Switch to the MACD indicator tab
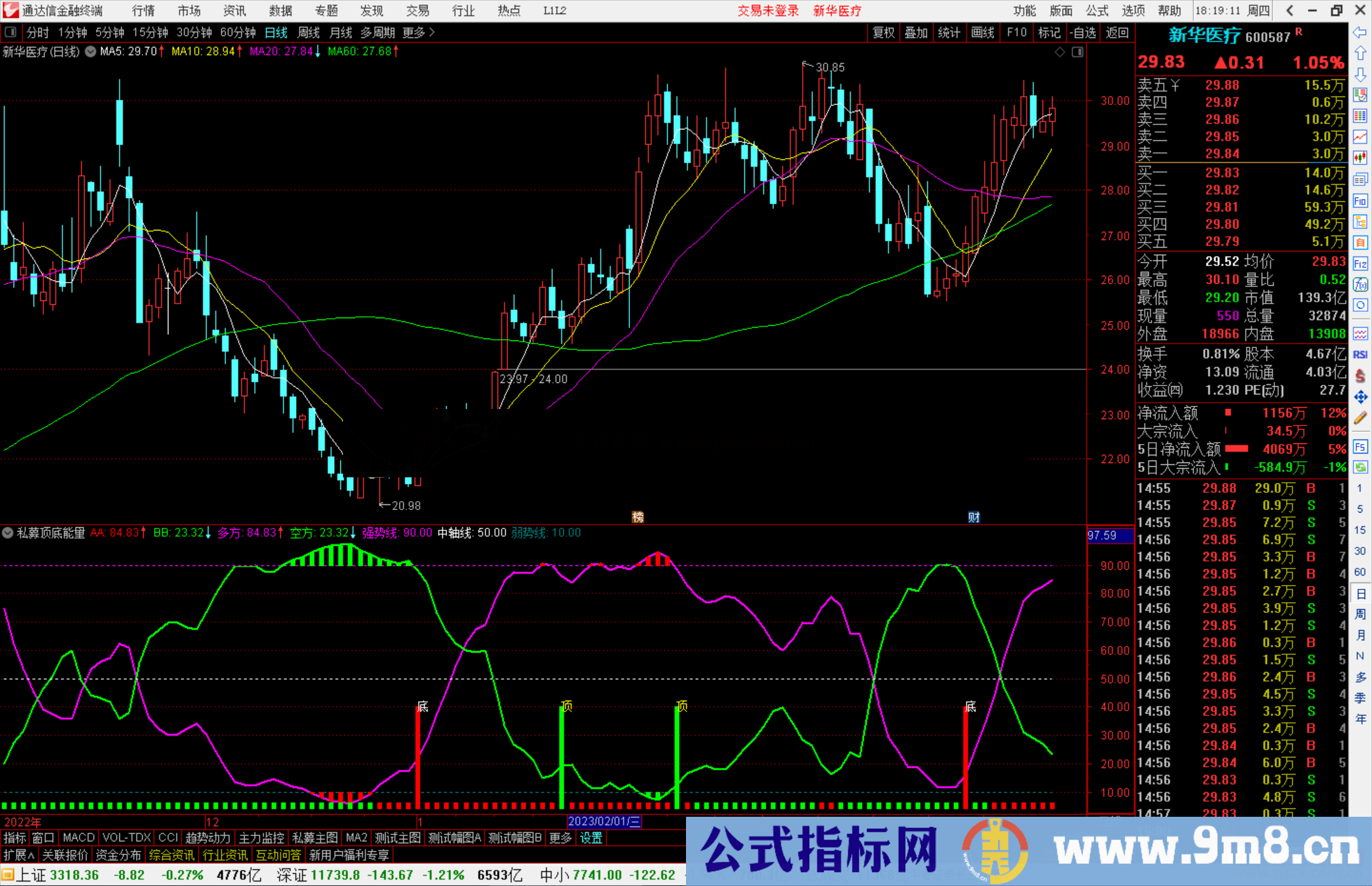The image size is (1372, 886). tap(78, 838)
